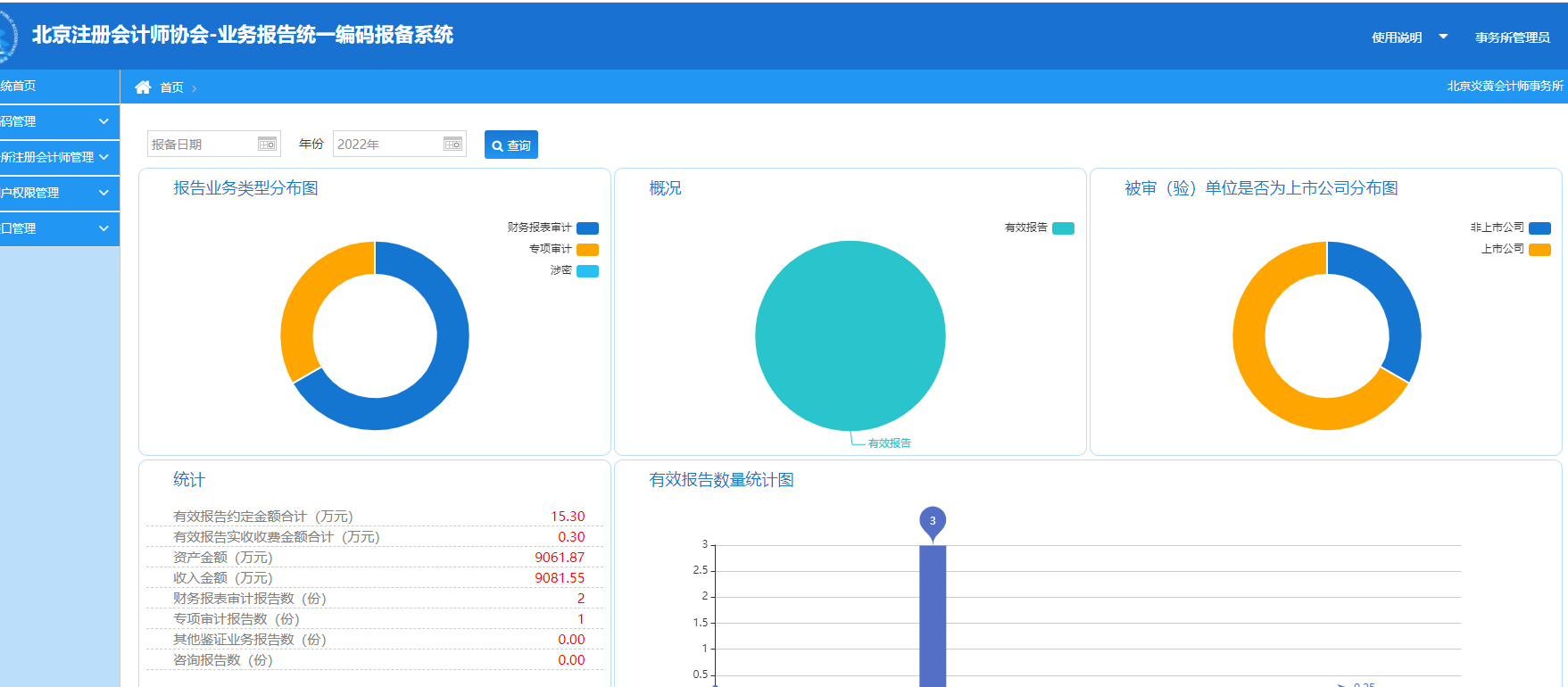Image resolution: width=1568 pixels, height=687 pixels.
Task: Open the 事务所管理员 user link
Action: coord(1512,37)
